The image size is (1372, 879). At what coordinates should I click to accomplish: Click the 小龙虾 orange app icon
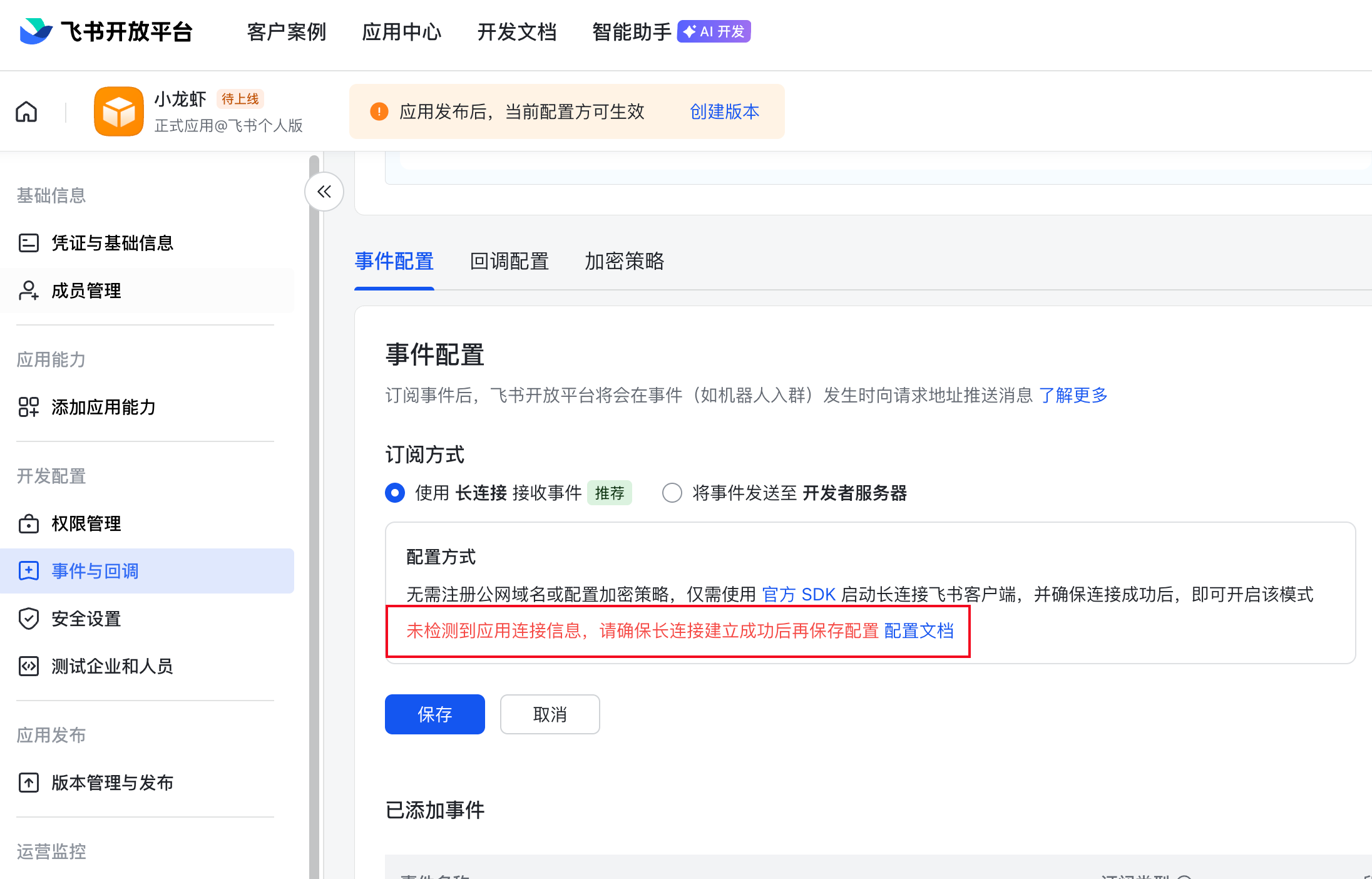click(x=118, y=111)
